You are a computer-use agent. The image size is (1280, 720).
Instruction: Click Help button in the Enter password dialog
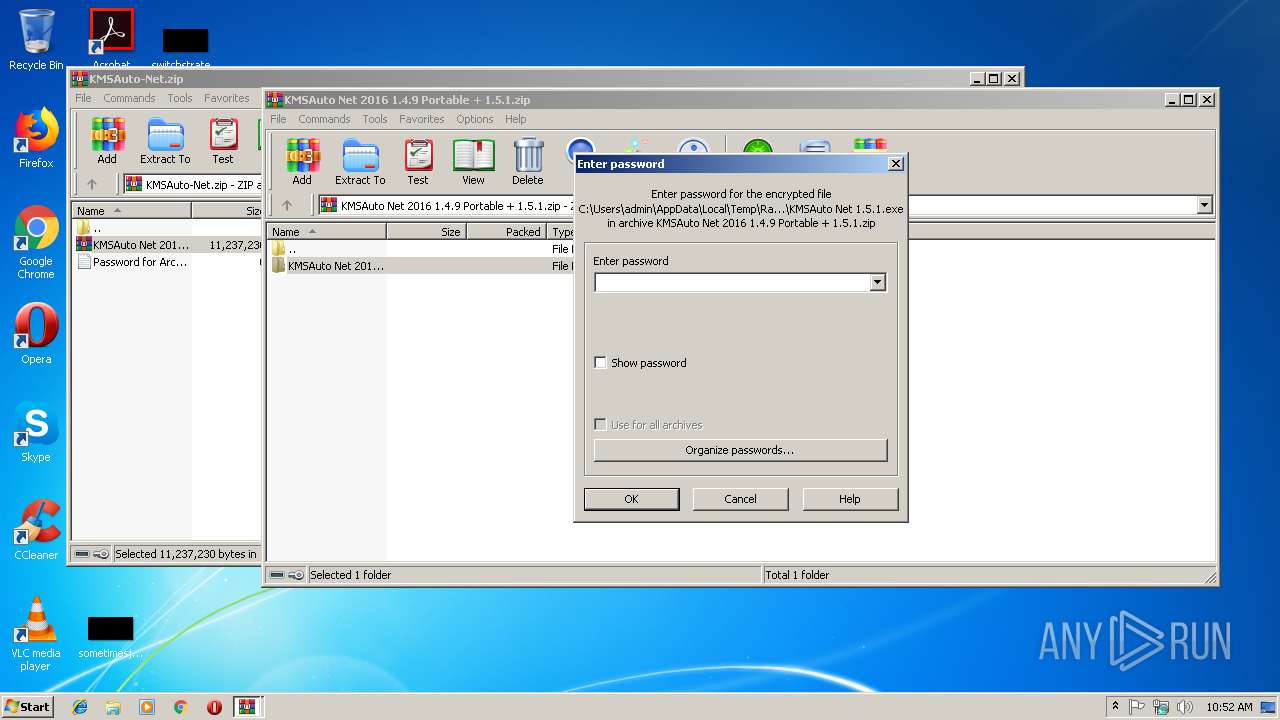tap(850, 499)
